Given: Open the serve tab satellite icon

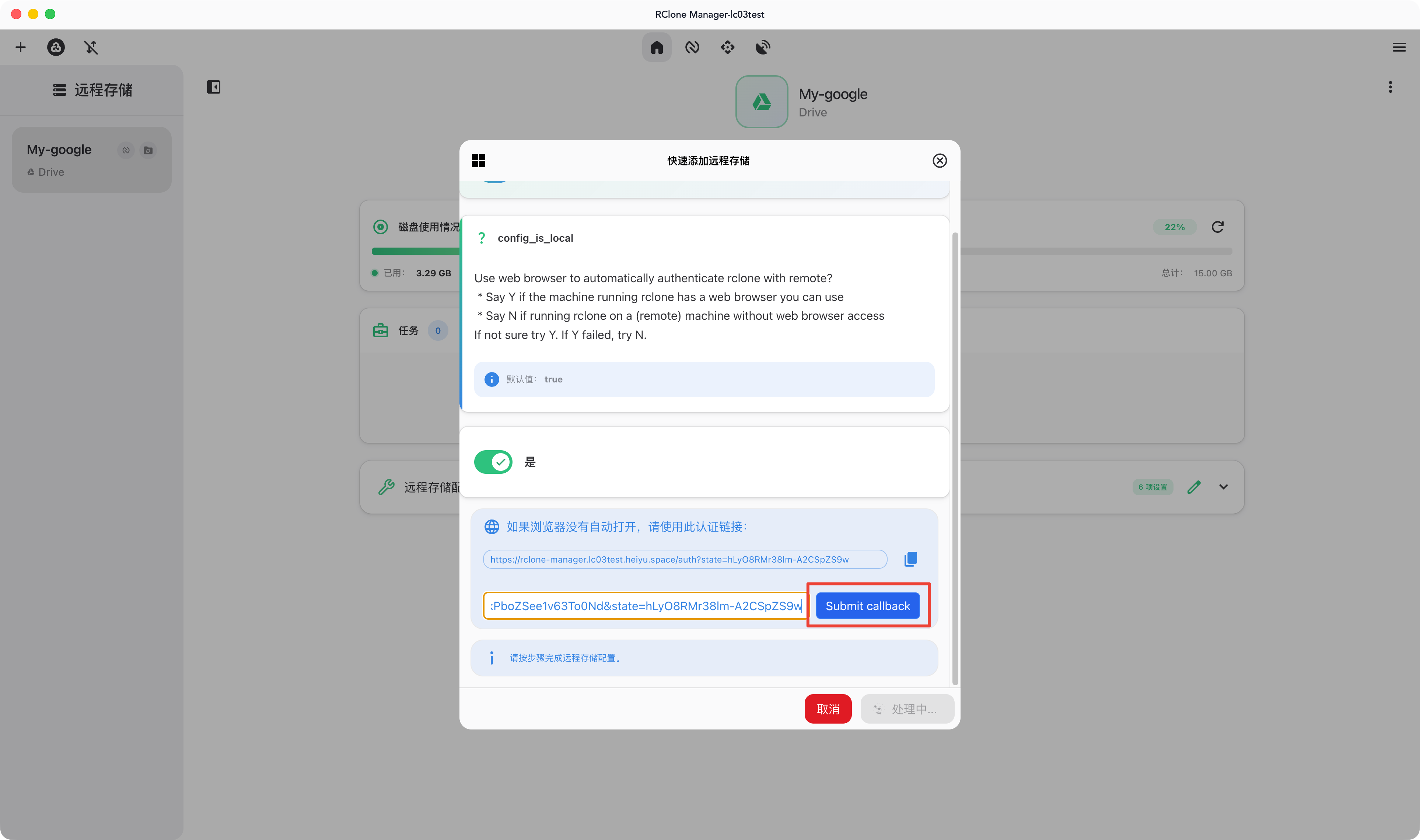Looking at the screenshot, I should pyautogui.click(x=763, y=47).
